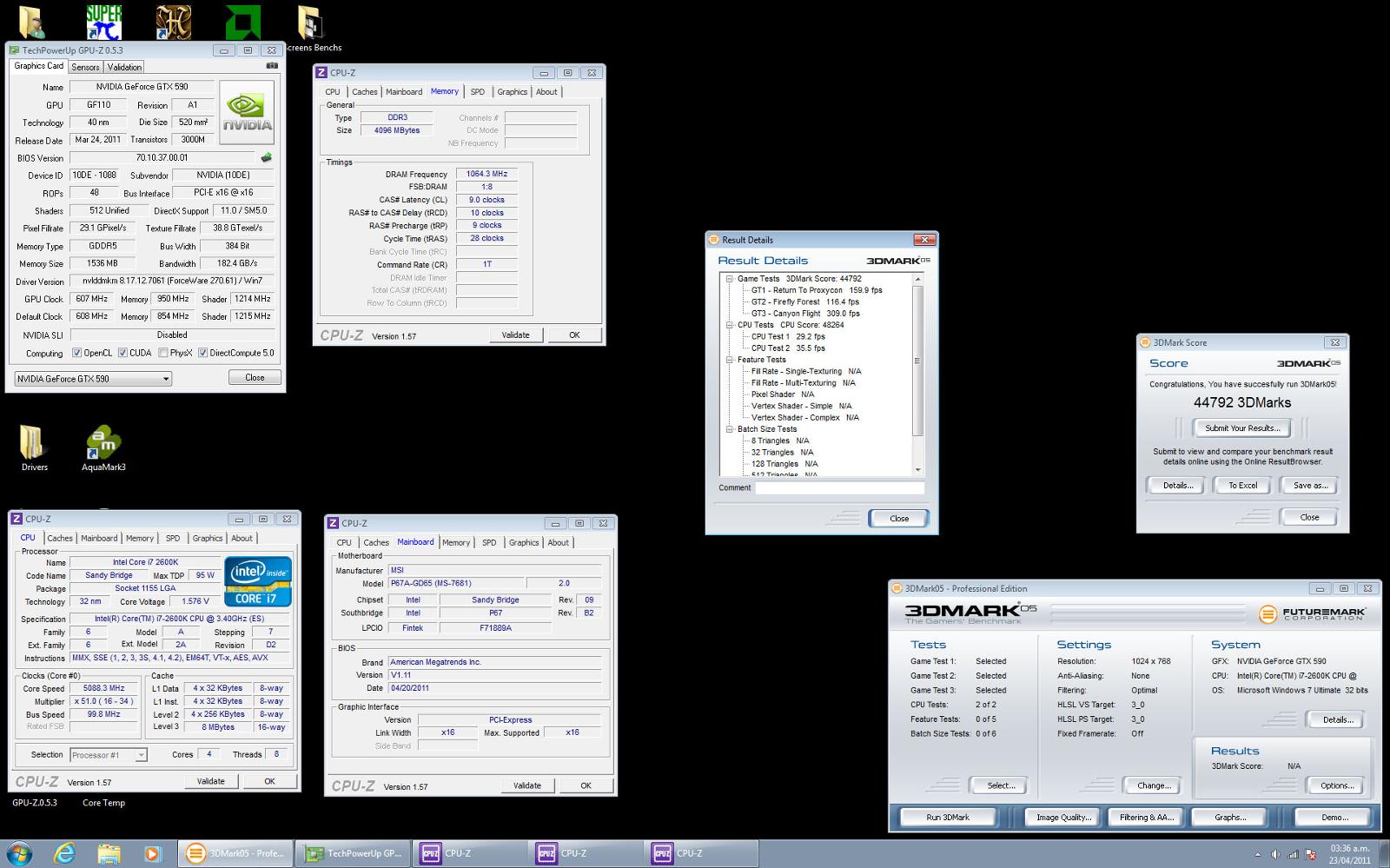Switch to the Validation tab in GPU-Z
The width and height of the screenshot is (1390, 868).
tap(124, 67)
